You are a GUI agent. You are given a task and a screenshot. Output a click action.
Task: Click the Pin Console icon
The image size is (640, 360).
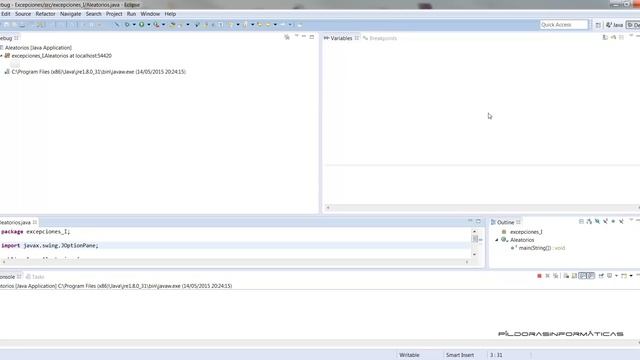pos(601,276)
